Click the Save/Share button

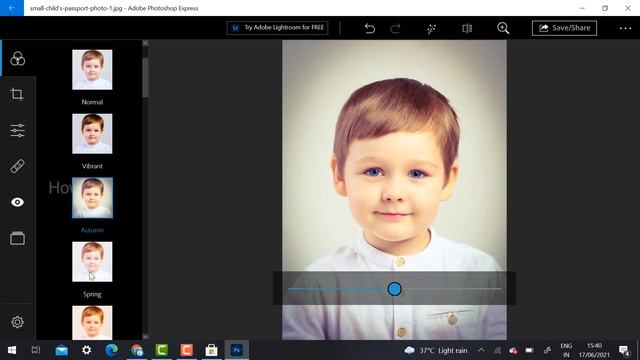564,28
